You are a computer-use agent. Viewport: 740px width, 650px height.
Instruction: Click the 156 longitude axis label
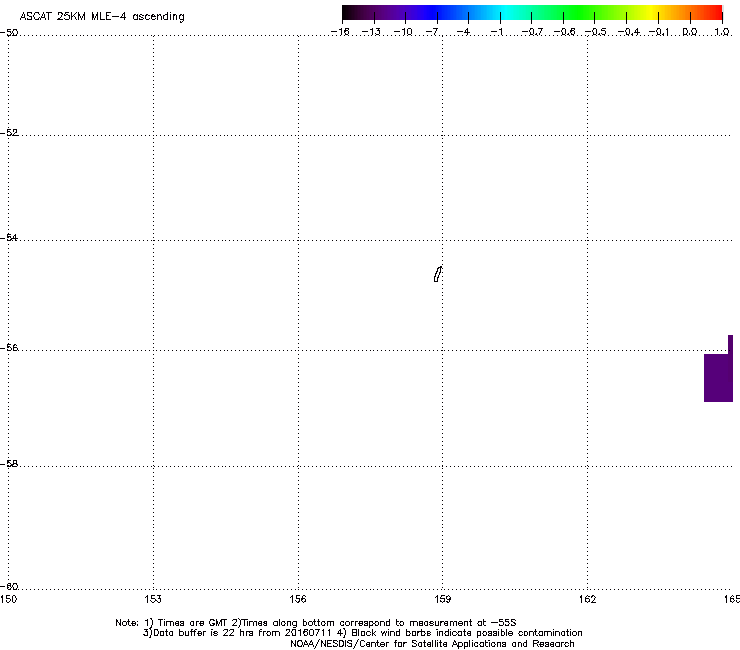298,599
